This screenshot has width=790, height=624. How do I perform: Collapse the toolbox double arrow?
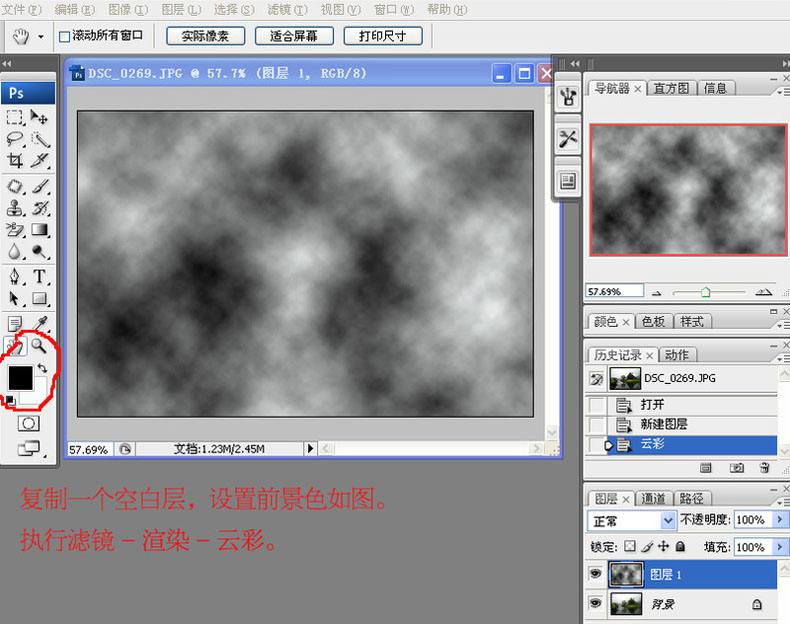pos(7,63)
